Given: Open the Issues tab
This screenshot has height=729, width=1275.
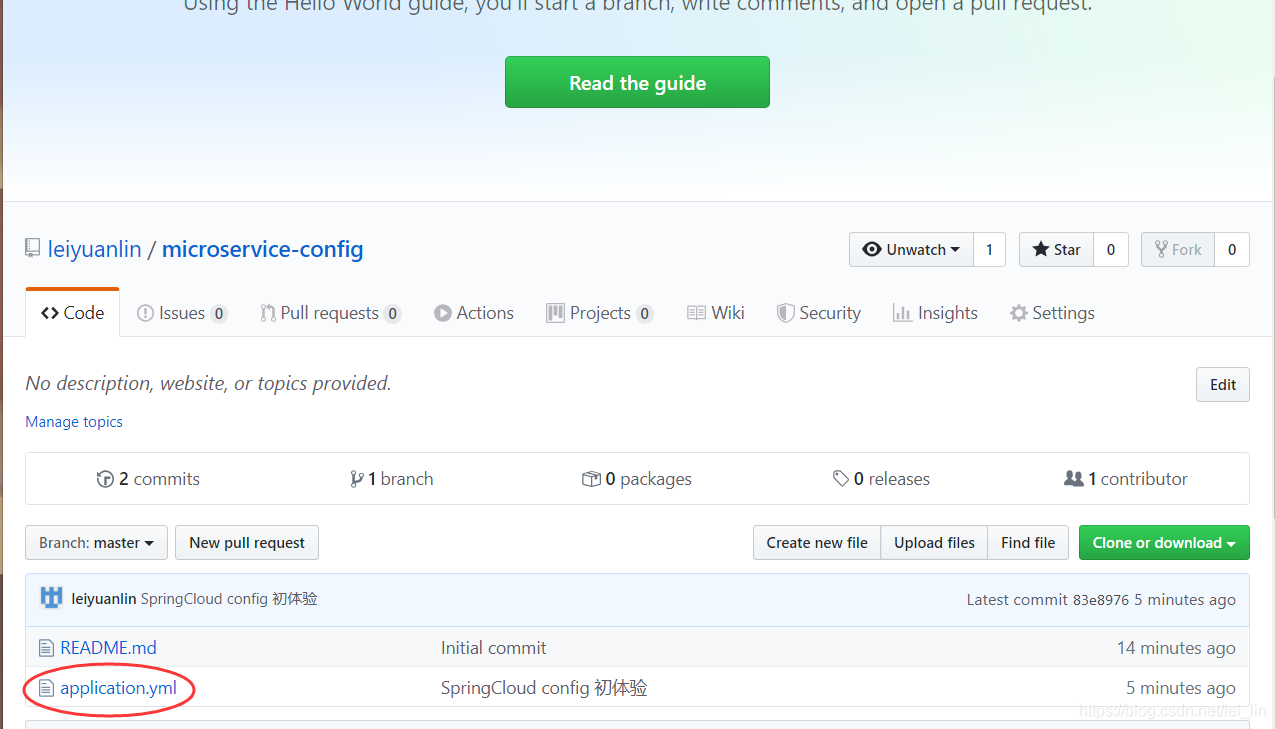Looking at the screenshot, I should click(182, 313).
